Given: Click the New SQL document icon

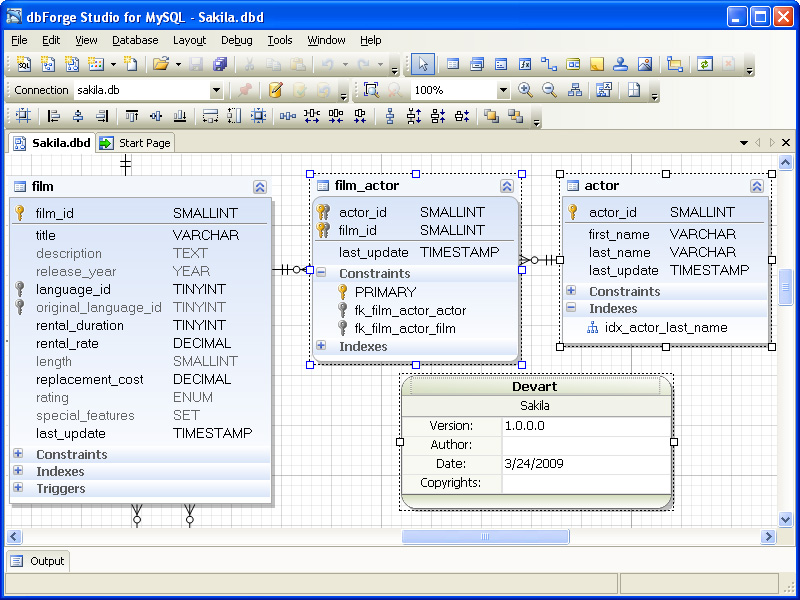Looking at the screenshot, I should tap(24, 64).
